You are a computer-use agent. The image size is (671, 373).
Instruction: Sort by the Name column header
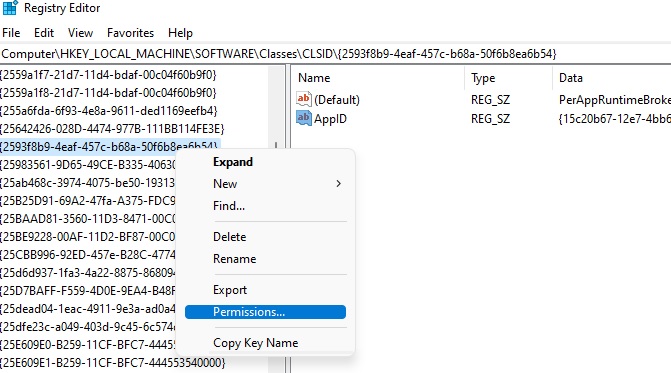(x=314, y=78)
